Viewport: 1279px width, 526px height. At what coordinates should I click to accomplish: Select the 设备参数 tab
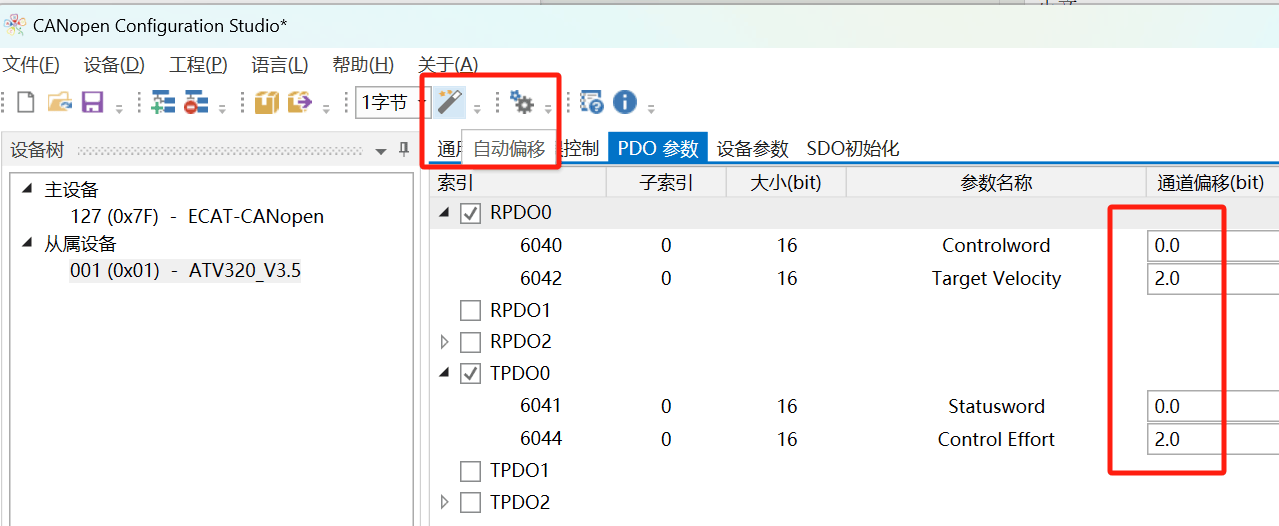click(x=753, y=149)
